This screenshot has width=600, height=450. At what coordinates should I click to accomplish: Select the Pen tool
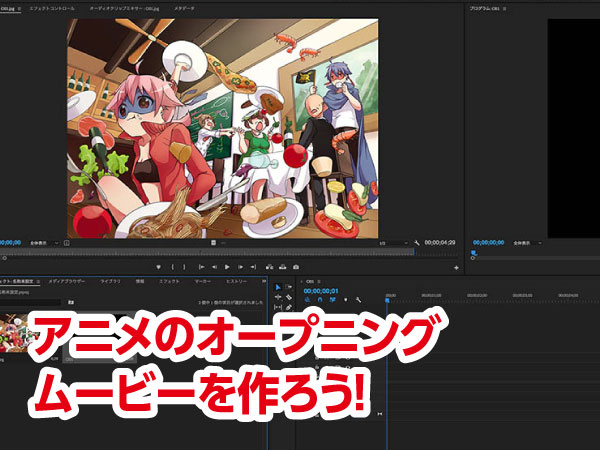[x=289, y=307]
